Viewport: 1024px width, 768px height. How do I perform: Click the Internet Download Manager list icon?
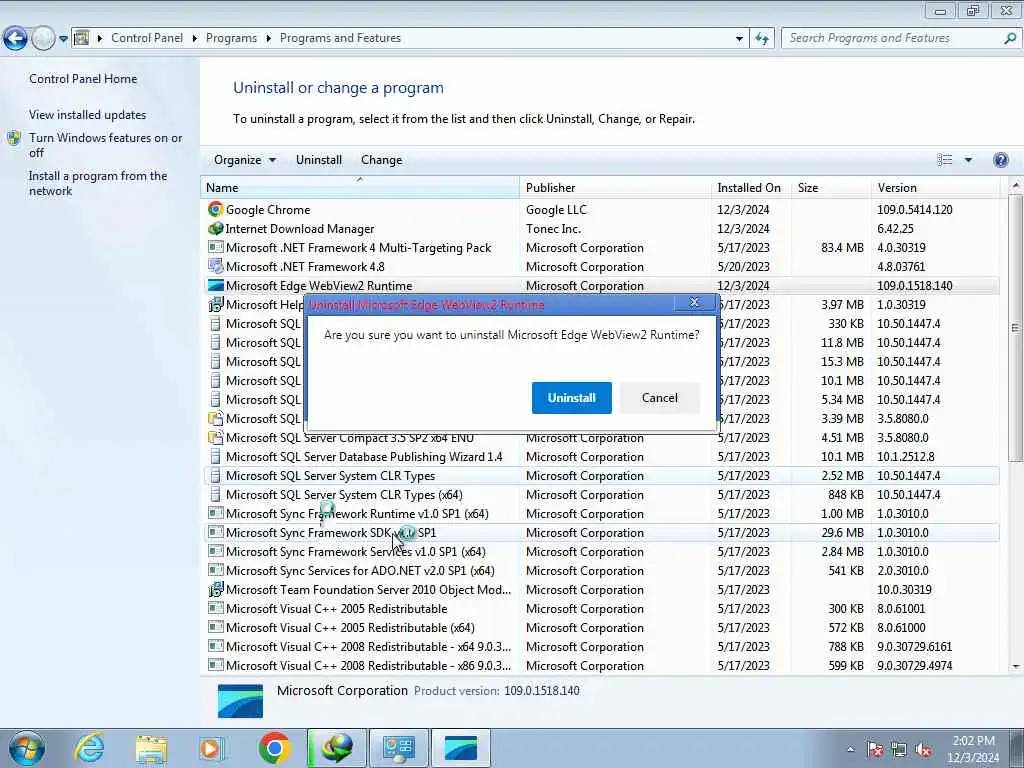coord(215,229)
